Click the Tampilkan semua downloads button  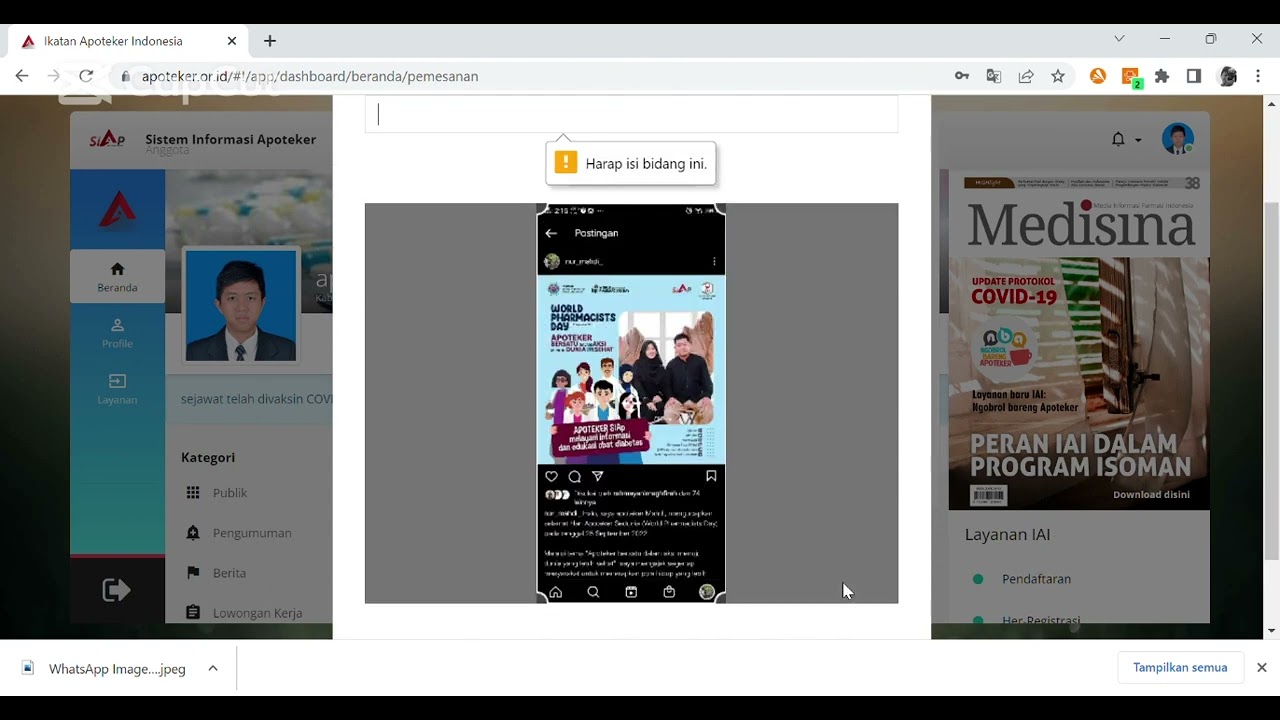coord(1180,667)
